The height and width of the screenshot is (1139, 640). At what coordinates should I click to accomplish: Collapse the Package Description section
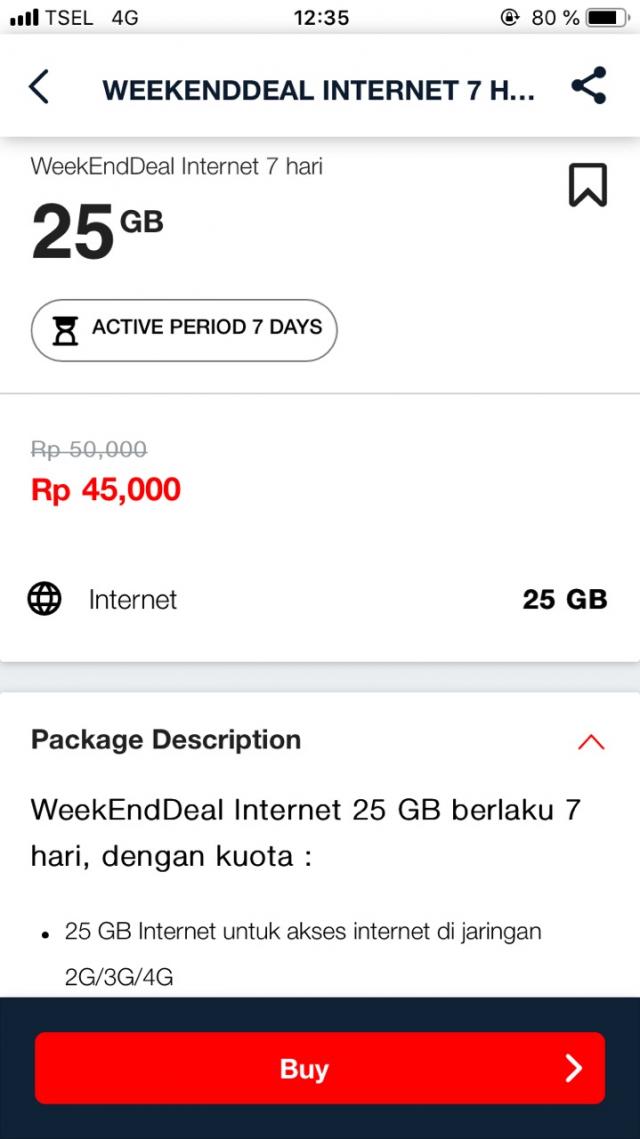click(x=591, y=741)
